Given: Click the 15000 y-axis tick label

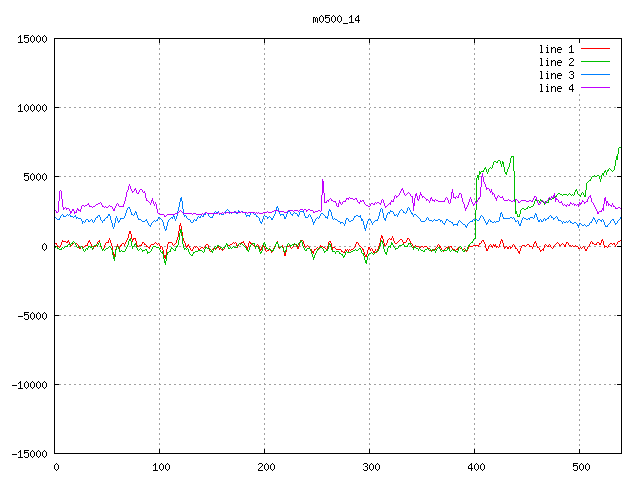Looking at the screenshot, I should [x=31, y=39].
